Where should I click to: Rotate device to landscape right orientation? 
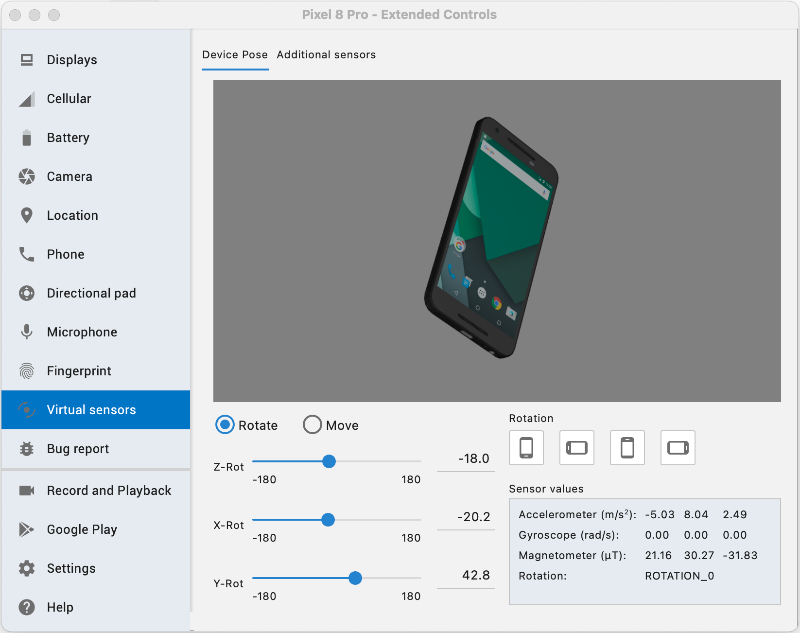[x=678, y=448]
